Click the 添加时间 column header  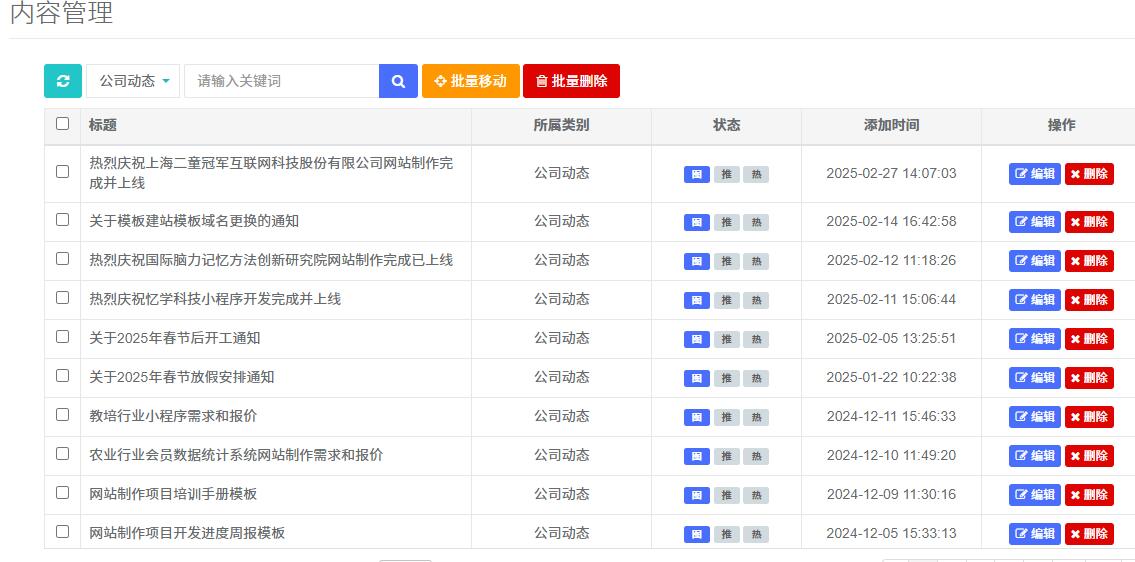click(891, 125)
